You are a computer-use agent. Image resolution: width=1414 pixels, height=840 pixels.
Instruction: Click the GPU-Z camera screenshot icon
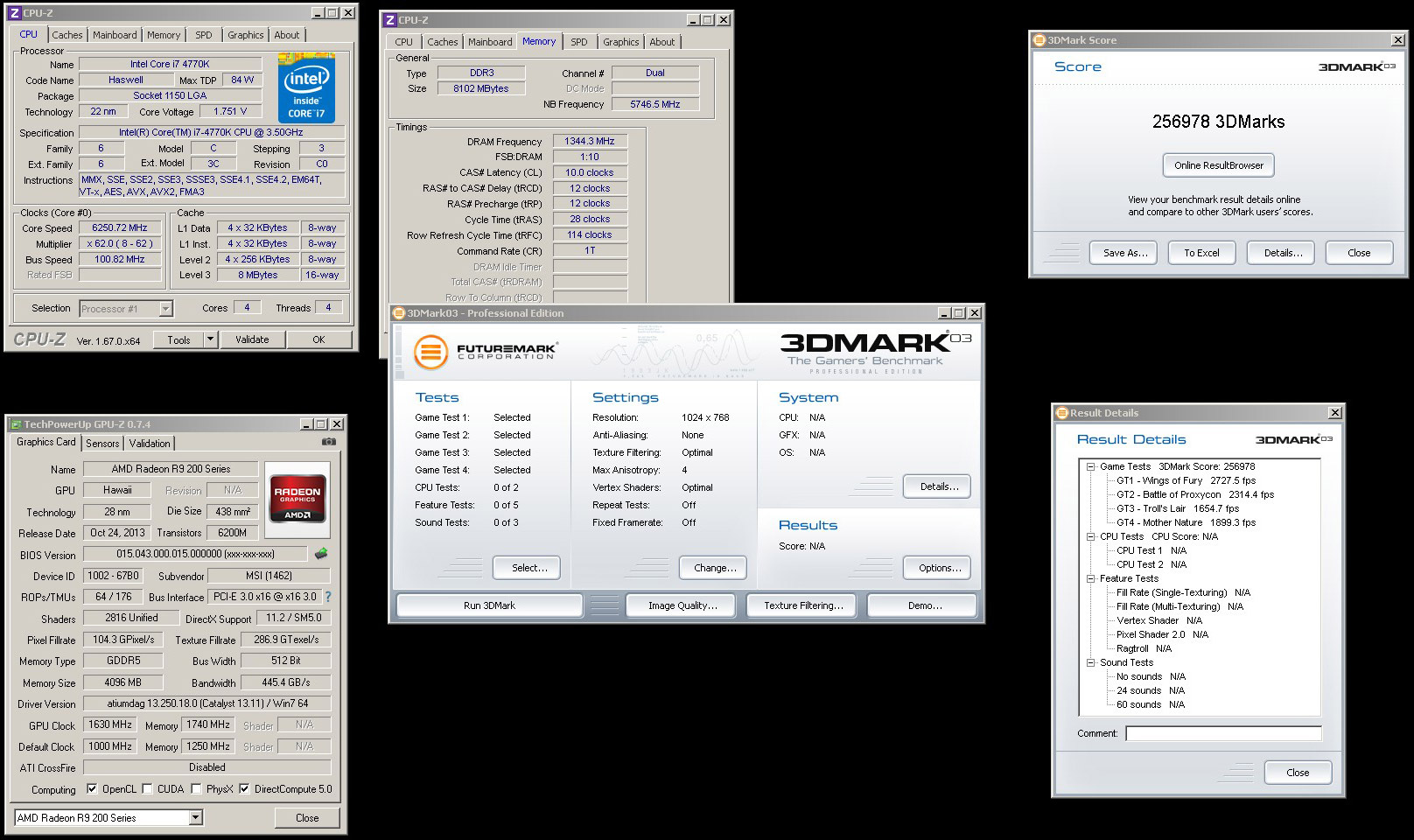329,442
